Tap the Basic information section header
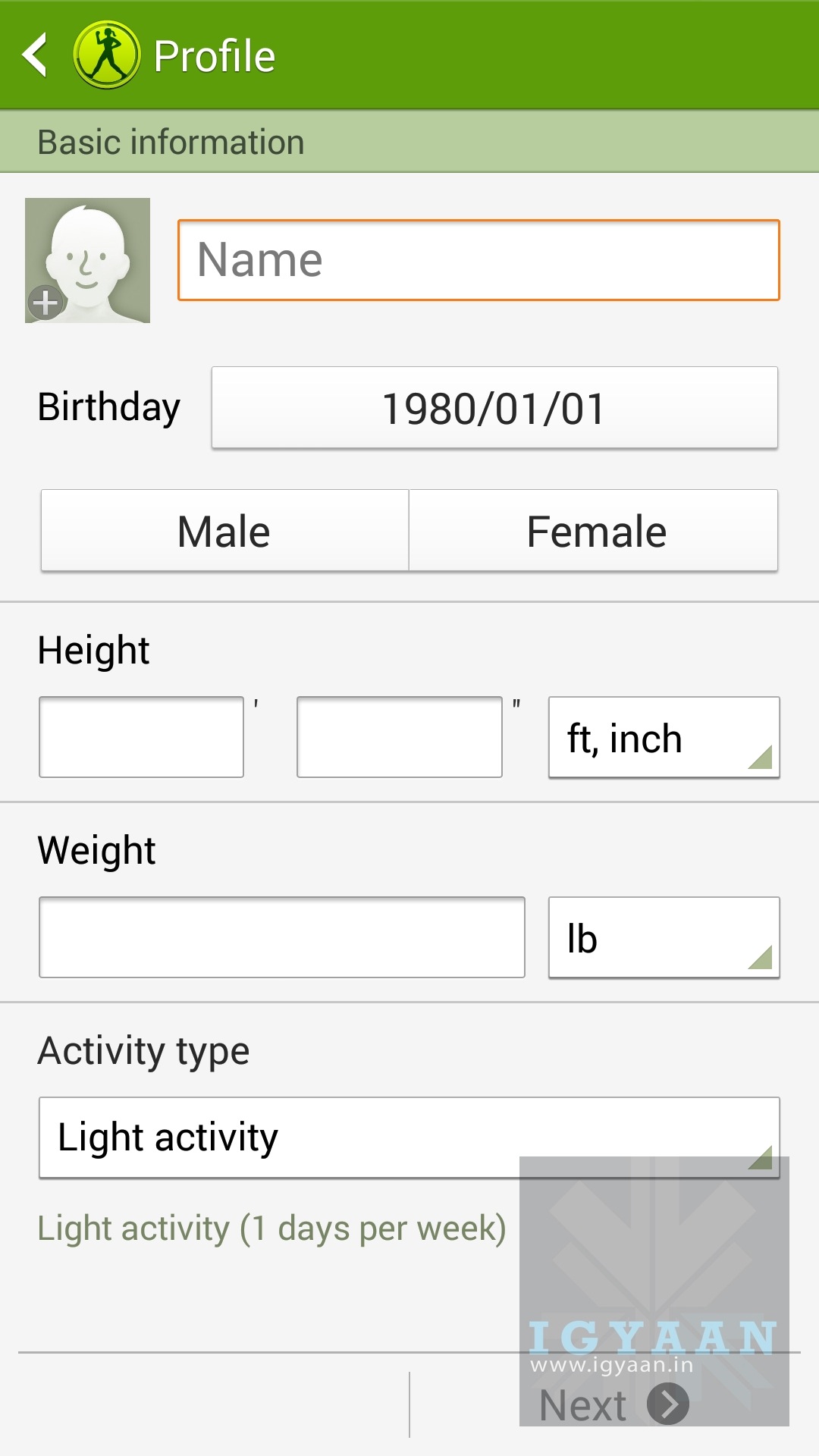The image size is (819, 1456). click(x=171, y=143)
